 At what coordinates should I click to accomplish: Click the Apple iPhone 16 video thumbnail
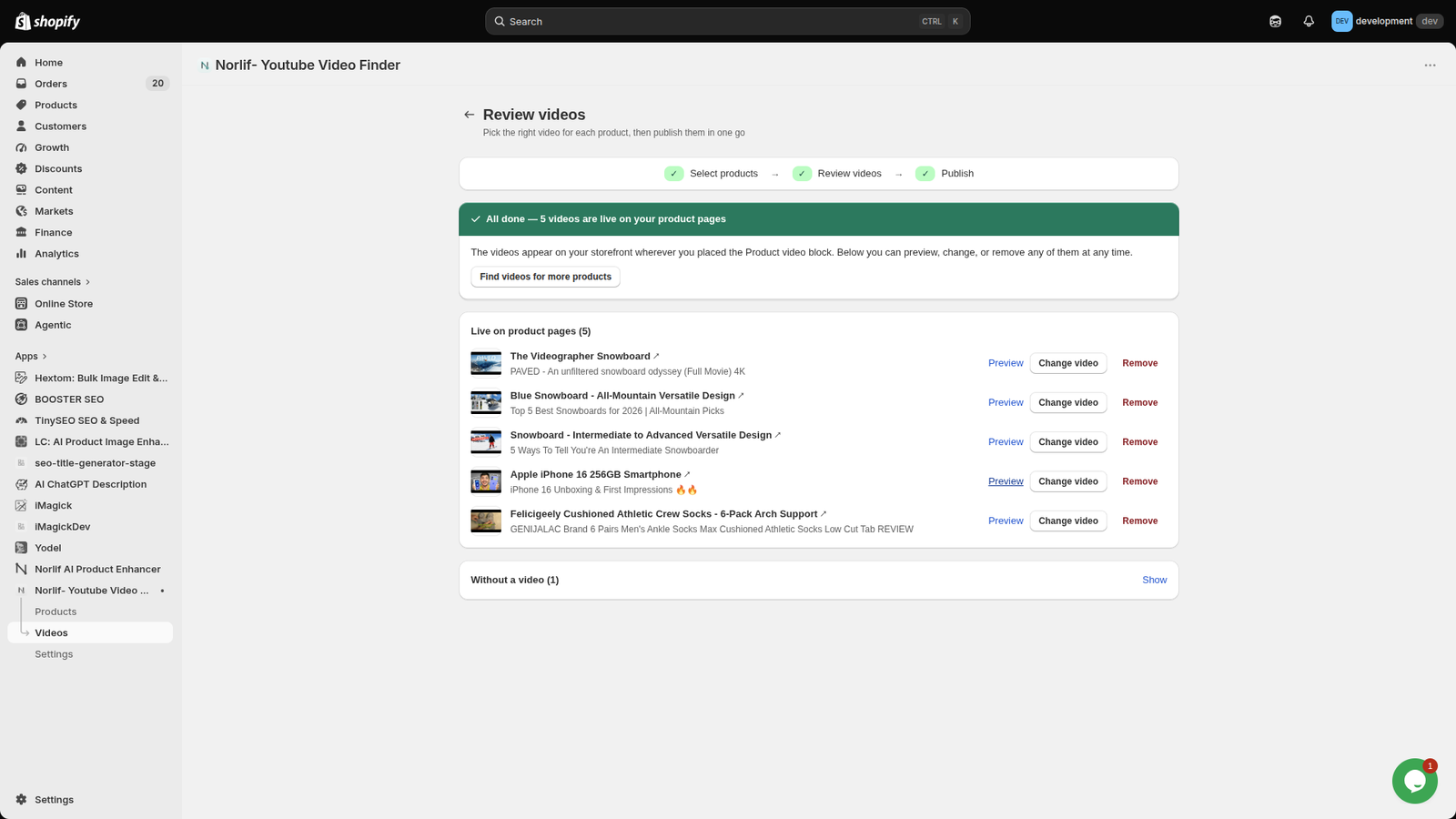click(x=486, y=481)
